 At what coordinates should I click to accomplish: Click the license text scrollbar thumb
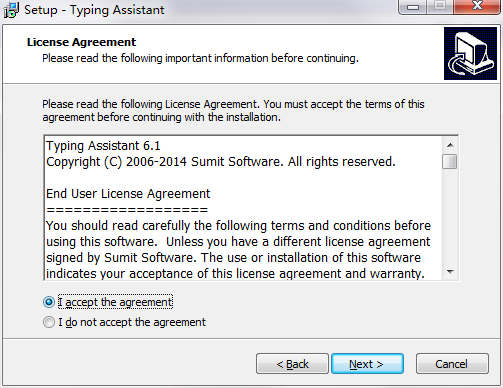450,162
